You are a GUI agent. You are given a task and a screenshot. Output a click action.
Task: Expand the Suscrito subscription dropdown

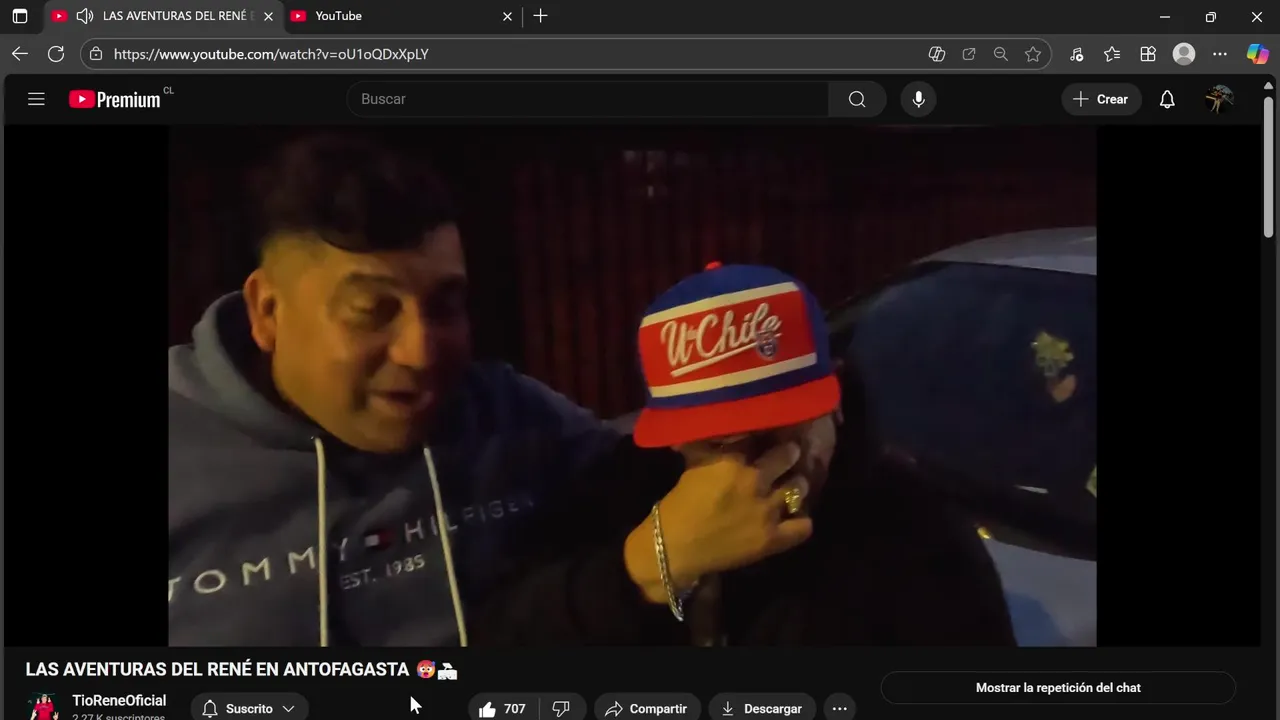pos(249,708)
